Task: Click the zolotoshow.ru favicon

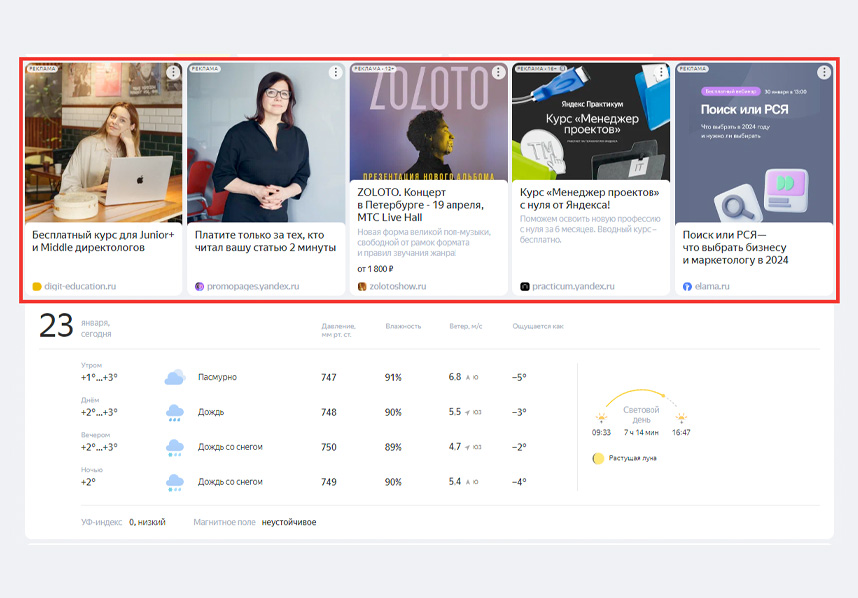Action: point(362,286)
